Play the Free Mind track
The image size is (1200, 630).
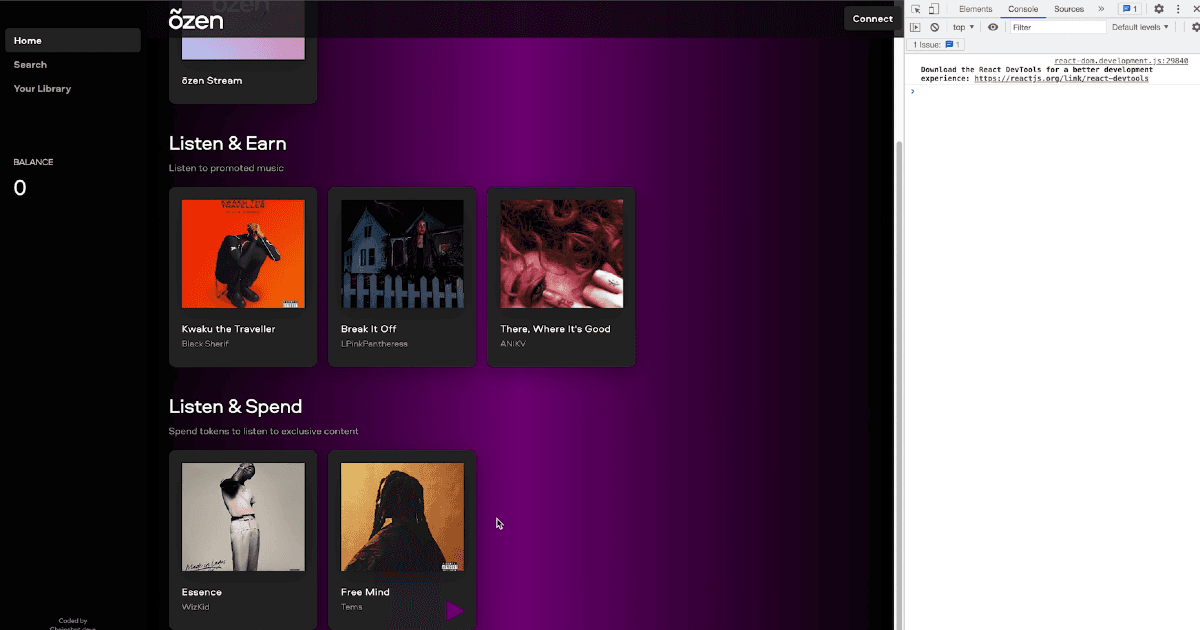coord(455,610)
